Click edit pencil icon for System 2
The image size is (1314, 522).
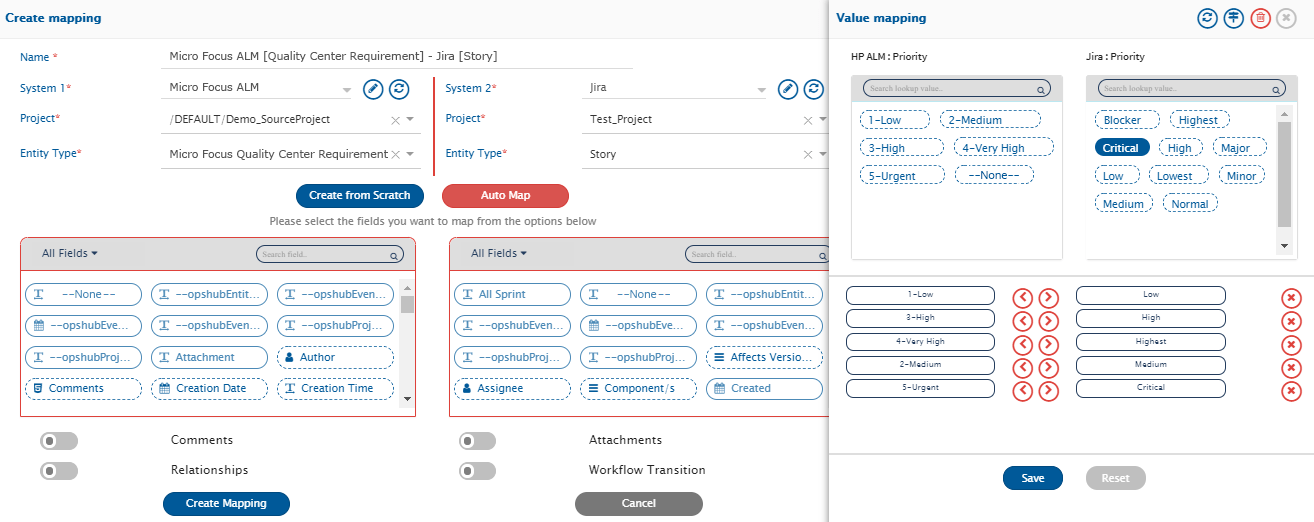click(788, 89)
